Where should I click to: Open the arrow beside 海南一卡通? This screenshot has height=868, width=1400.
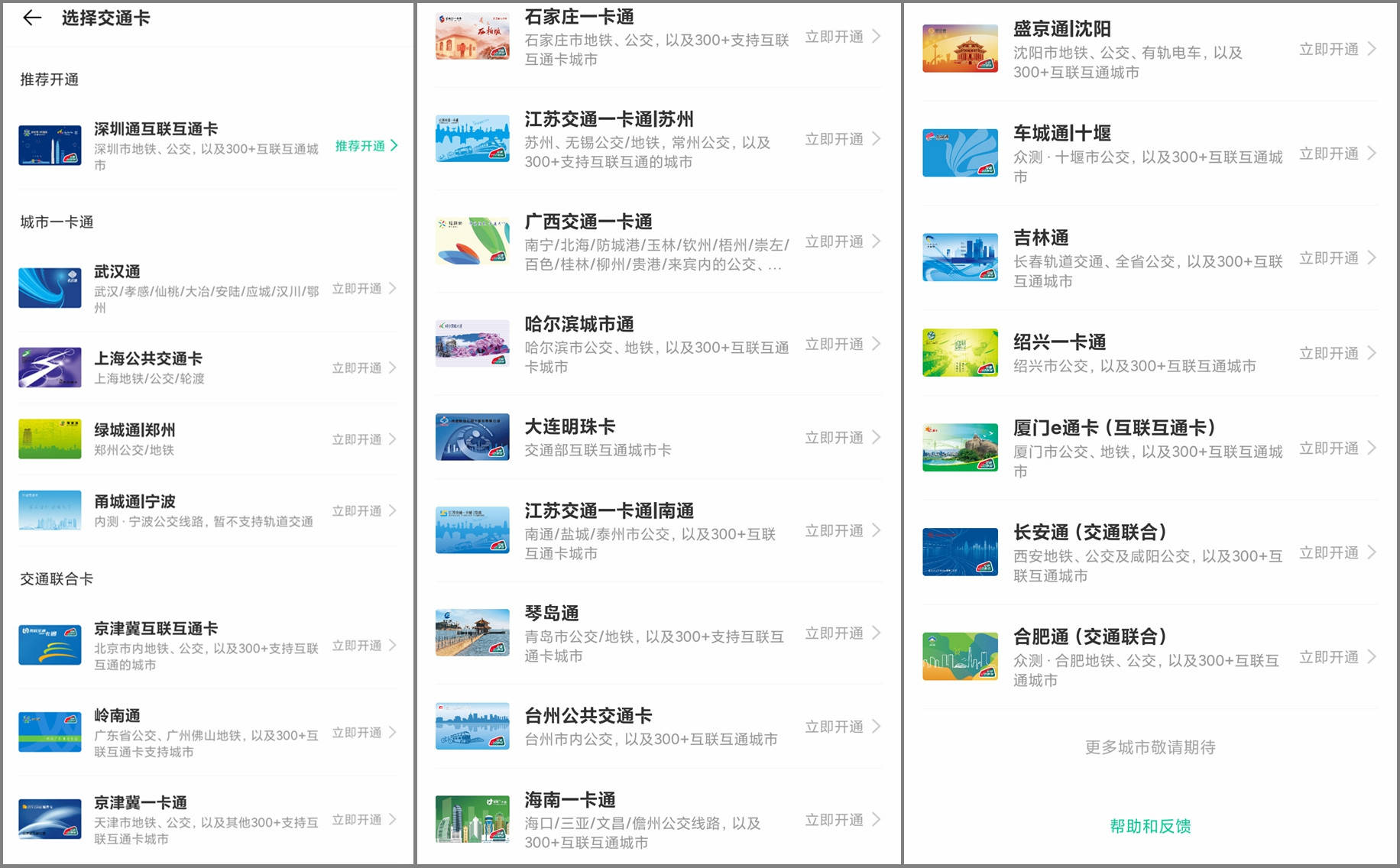pyautogui.click(x=876, y=818)
